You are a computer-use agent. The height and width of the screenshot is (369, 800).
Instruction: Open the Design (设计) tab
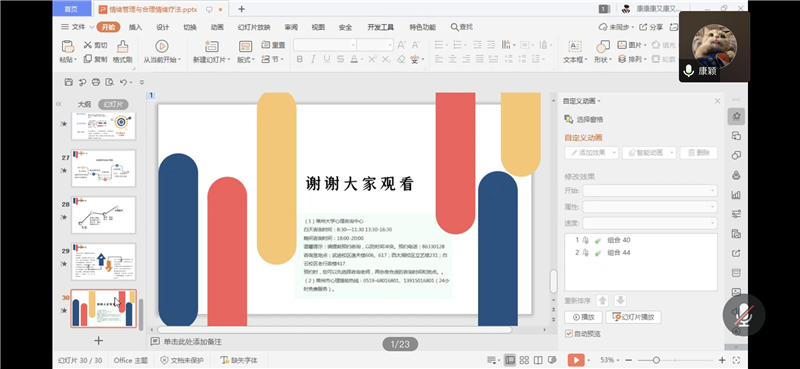click(x=162, y=27)
